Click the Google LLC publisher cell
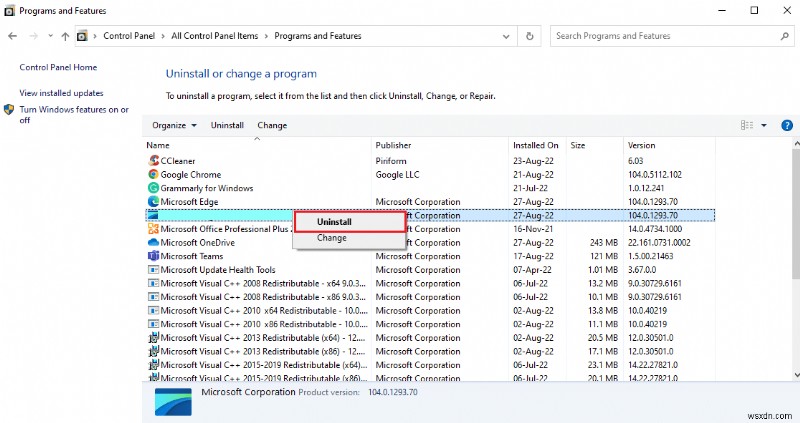Screen dimensions: 800x423 [x=397, y=175]
